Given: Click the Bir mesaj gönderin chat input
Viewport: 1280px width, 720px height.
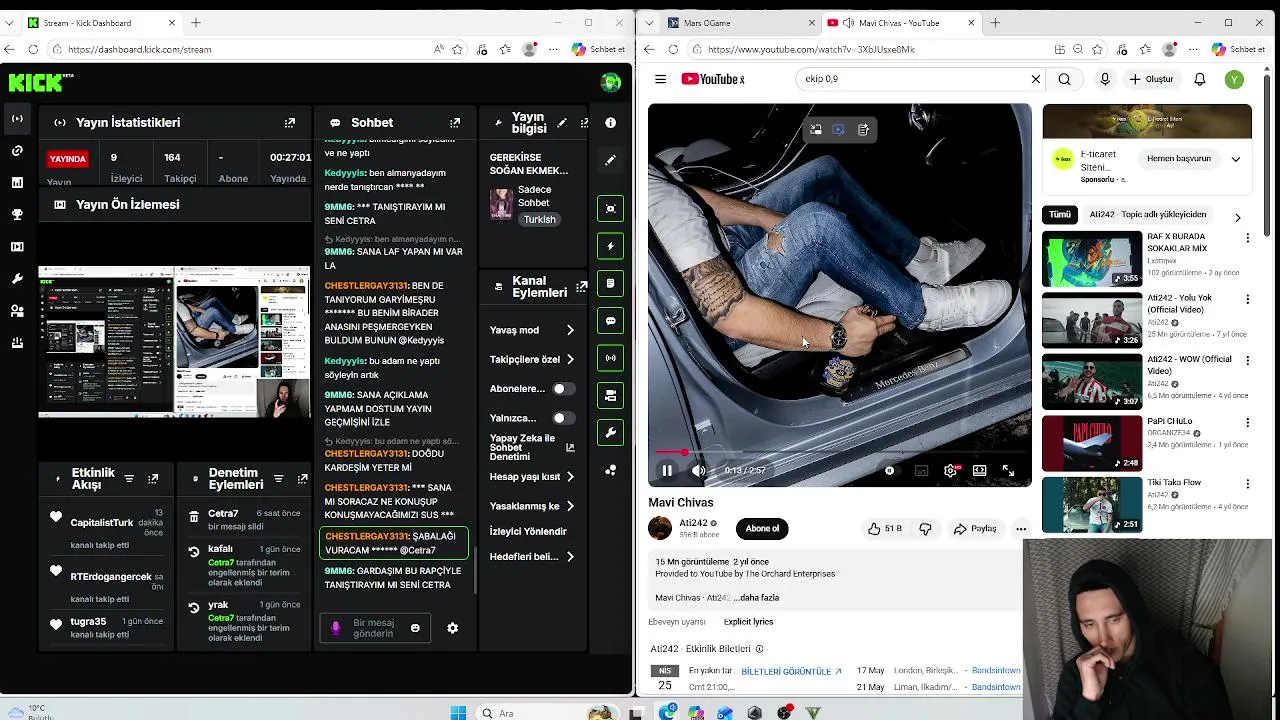Looking at the screenshot, I should click(x=373, y=628).
